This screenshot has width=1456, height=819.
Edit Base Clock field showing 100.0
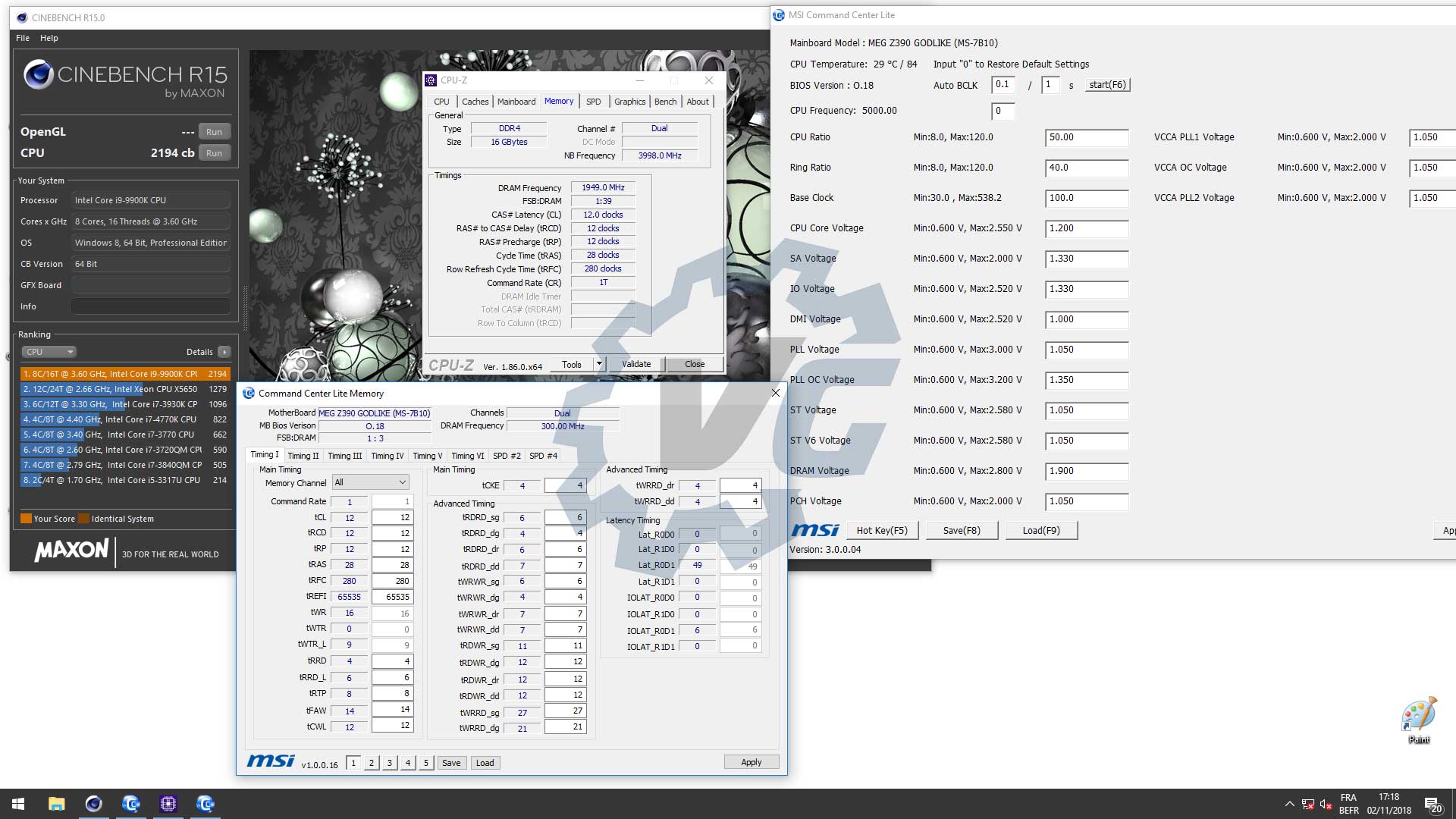tap(1087, 199)
